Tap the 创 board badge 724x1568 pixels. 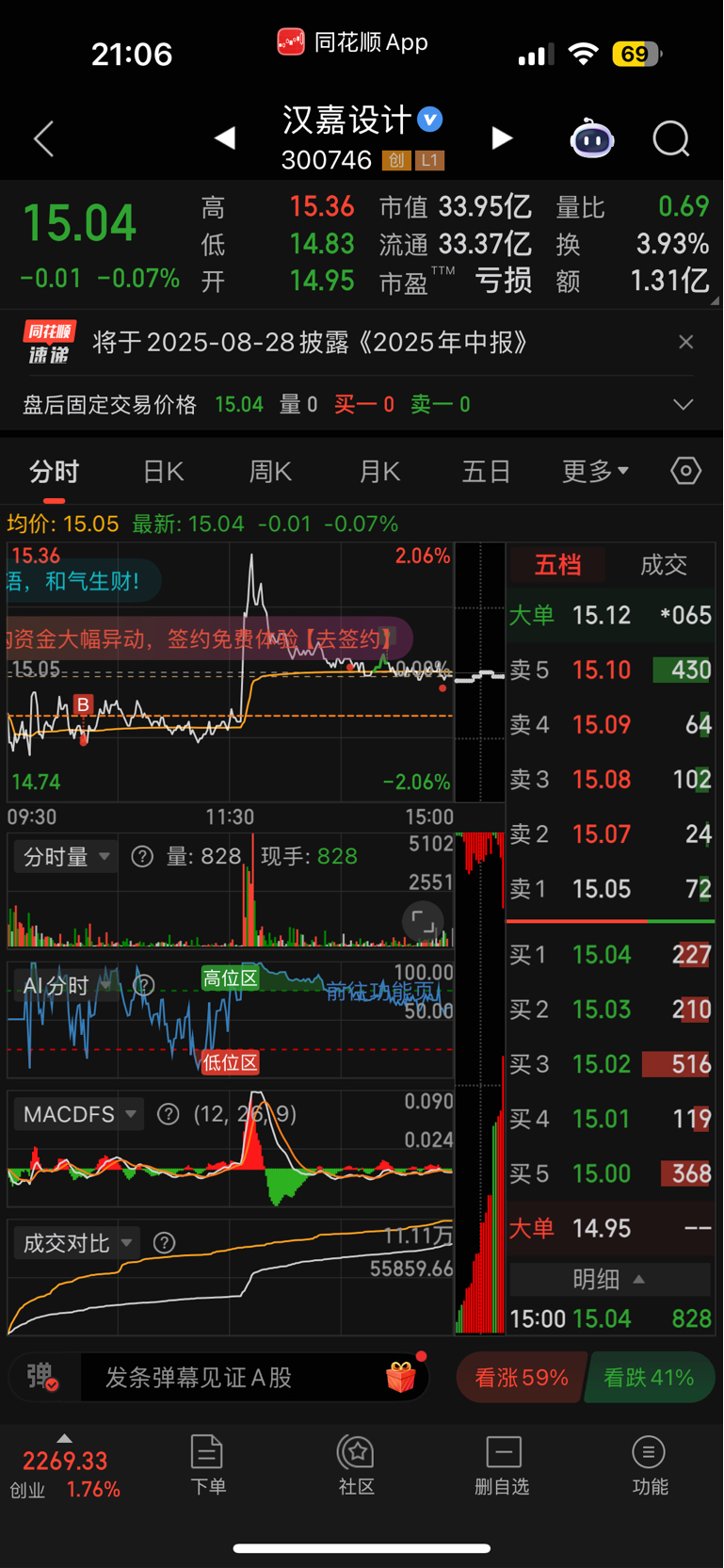click(x=396, y=160)
